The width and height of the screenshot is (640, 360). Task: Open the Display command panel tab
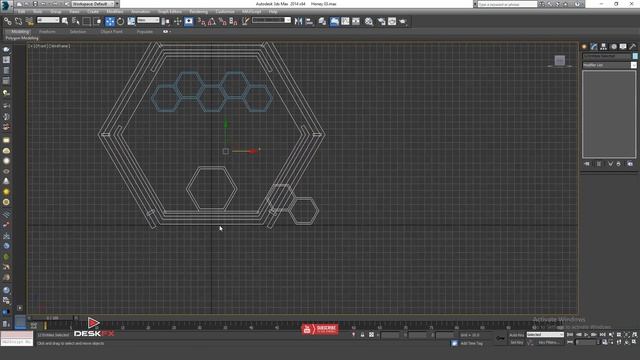623,47
